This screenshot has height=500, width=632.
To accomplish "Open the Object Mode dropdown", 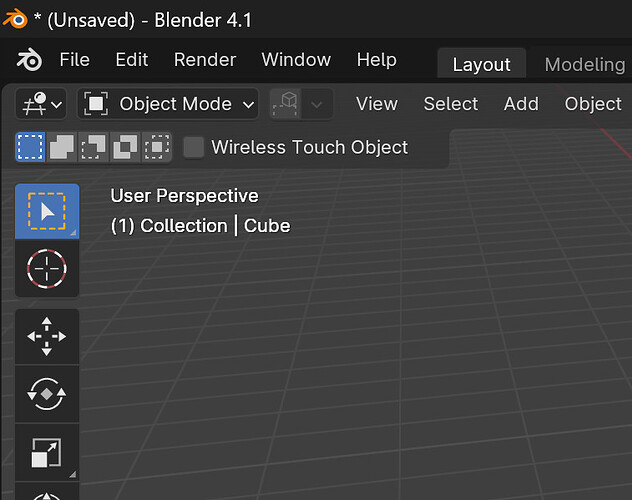I will [168, 104].
